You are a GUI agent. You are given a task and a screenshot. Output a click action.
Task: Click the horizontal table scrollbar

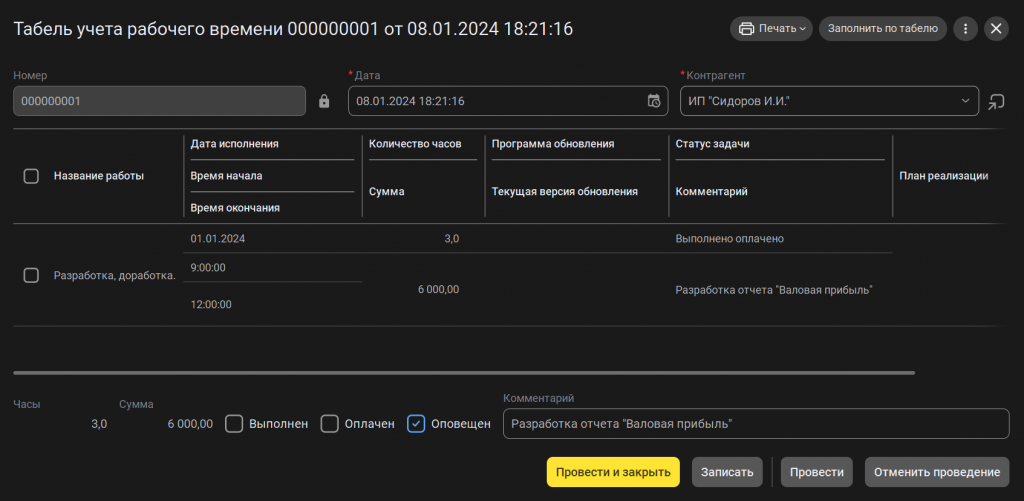pos(464,373)
